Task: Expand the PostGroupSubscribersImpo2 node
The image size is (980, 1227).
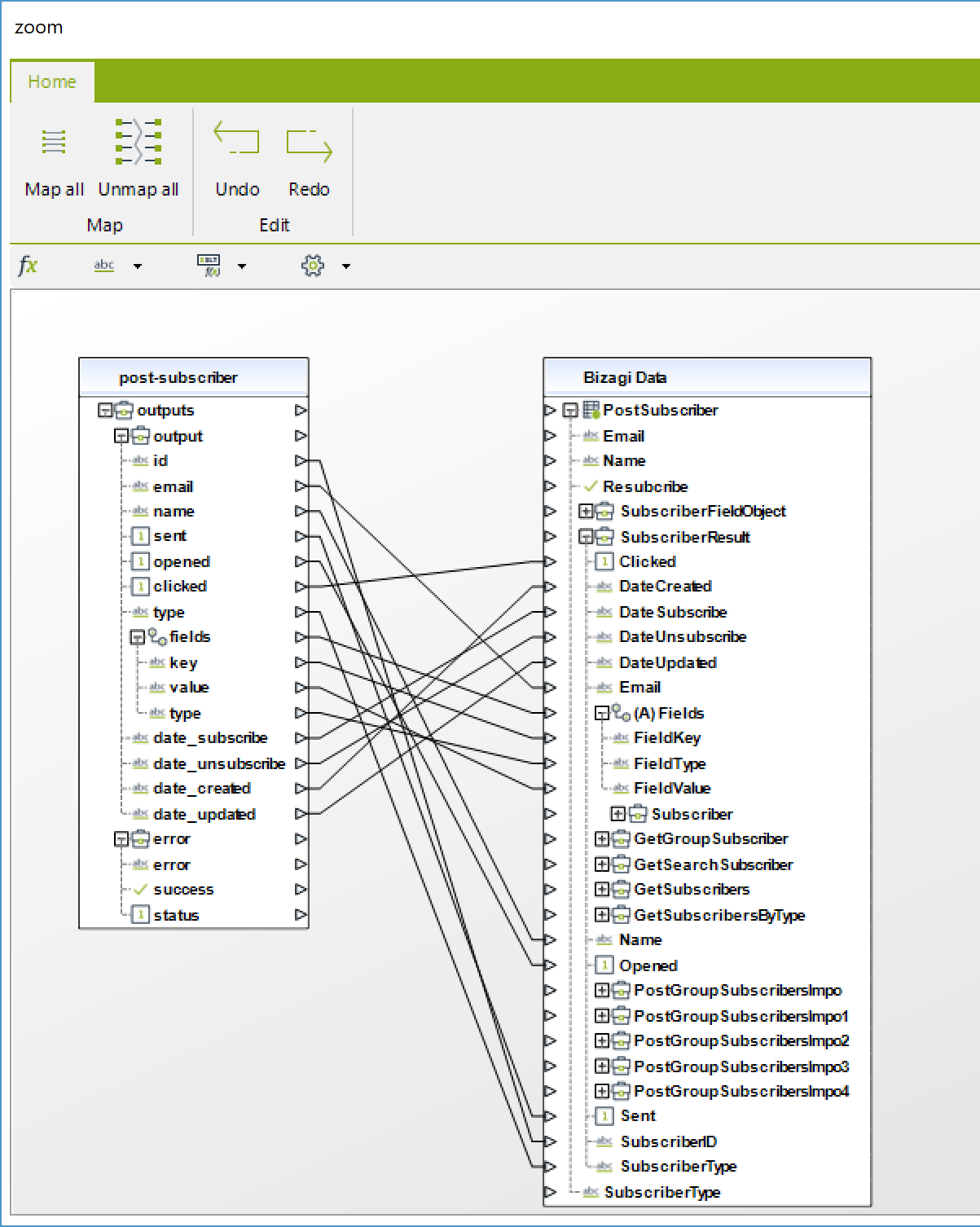Action: click(601, 1041)
